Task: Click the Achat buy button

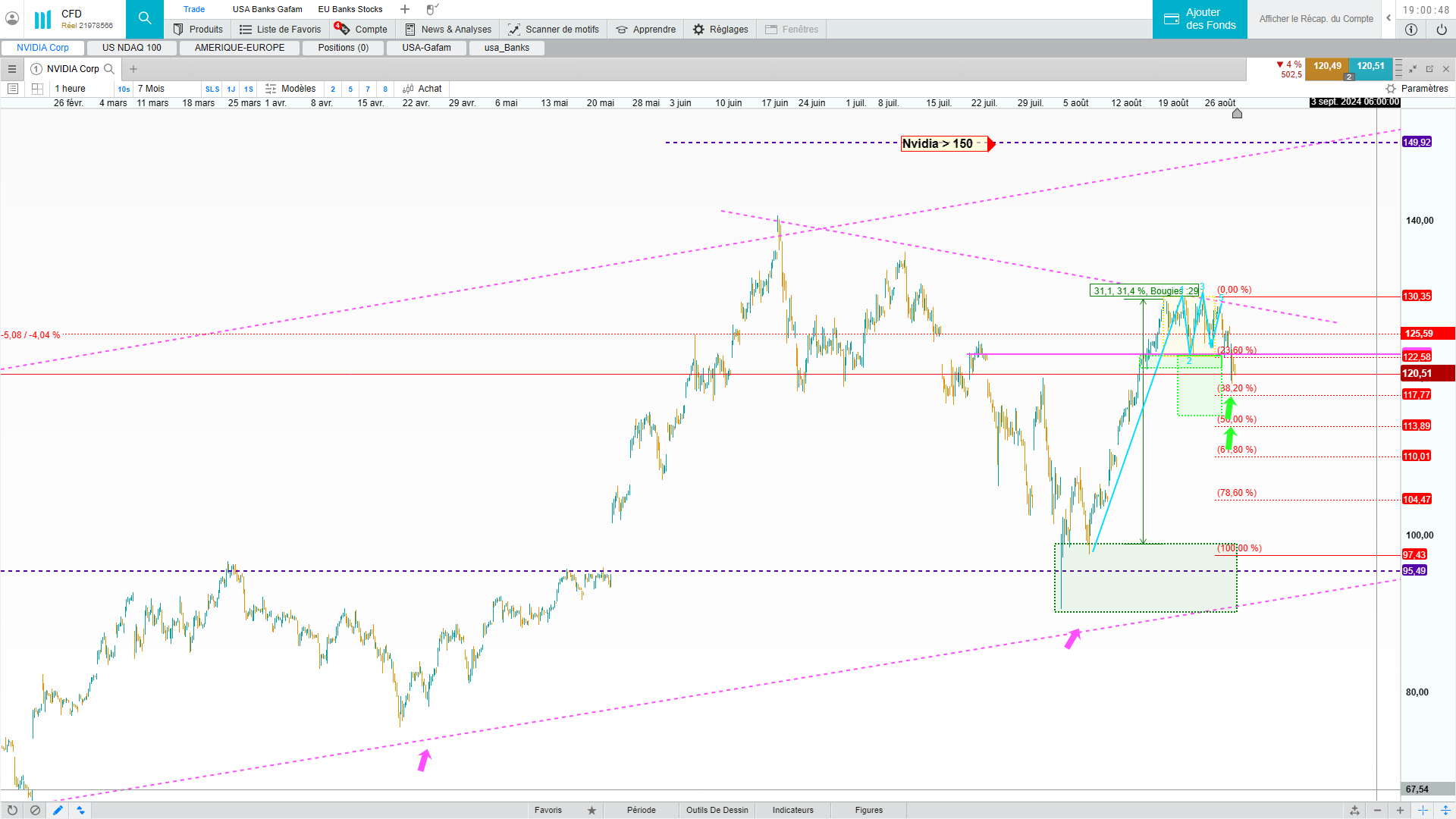Action: (x=422, y=89)
